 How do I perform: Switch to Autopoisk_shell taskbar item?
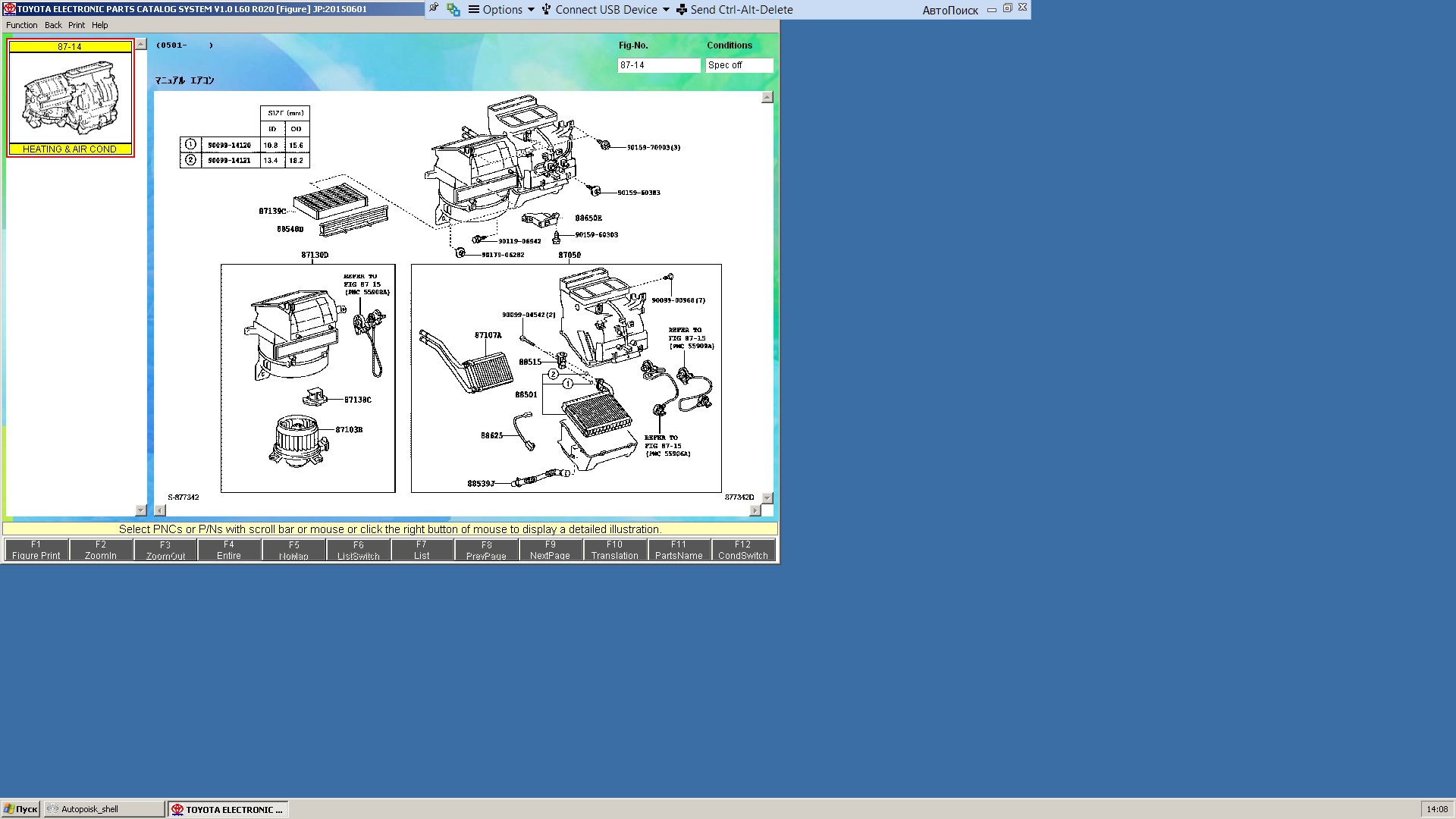pos(104,809)
